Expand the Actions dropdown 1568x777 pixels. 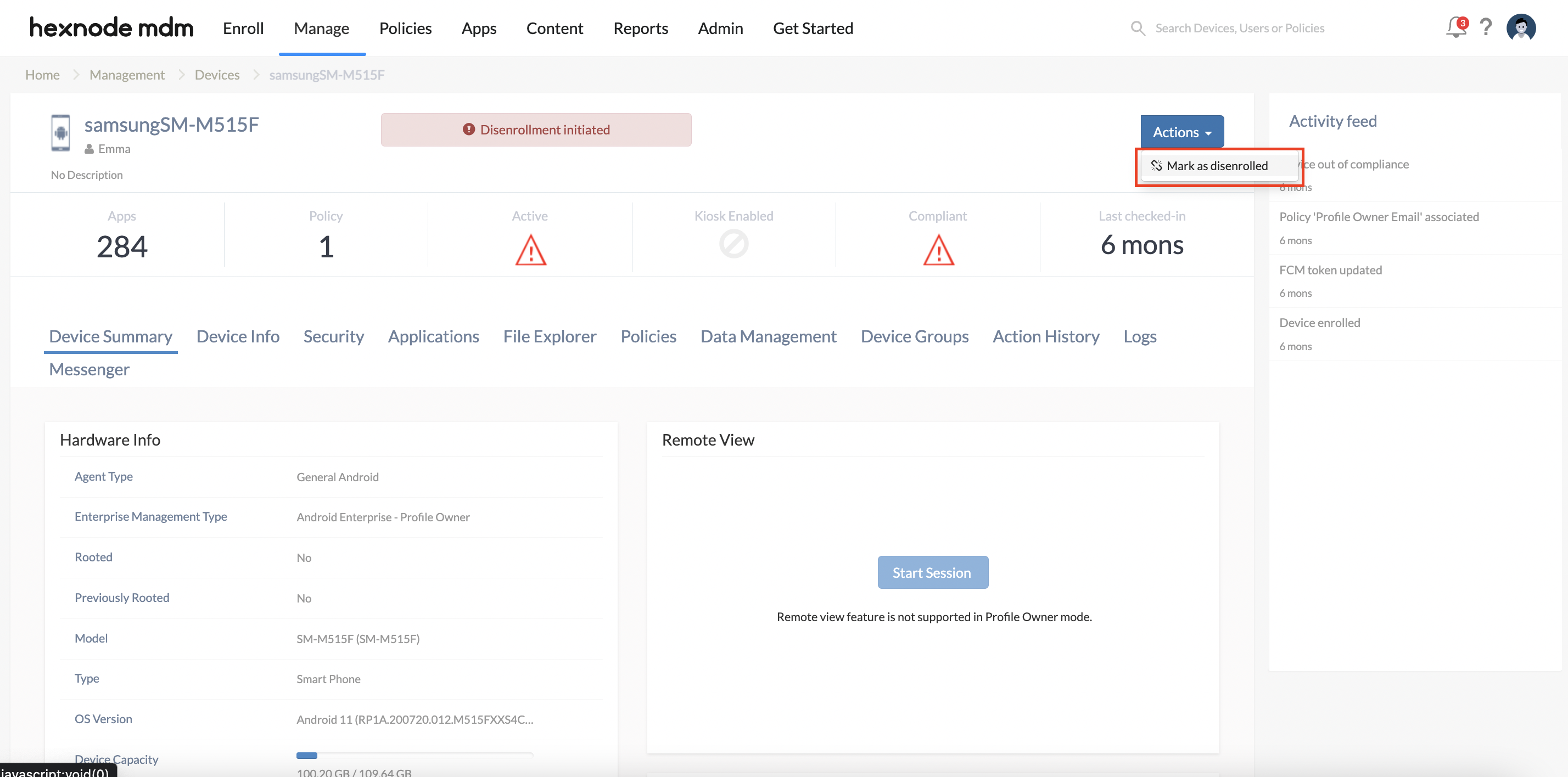(x=1182, y=132)
